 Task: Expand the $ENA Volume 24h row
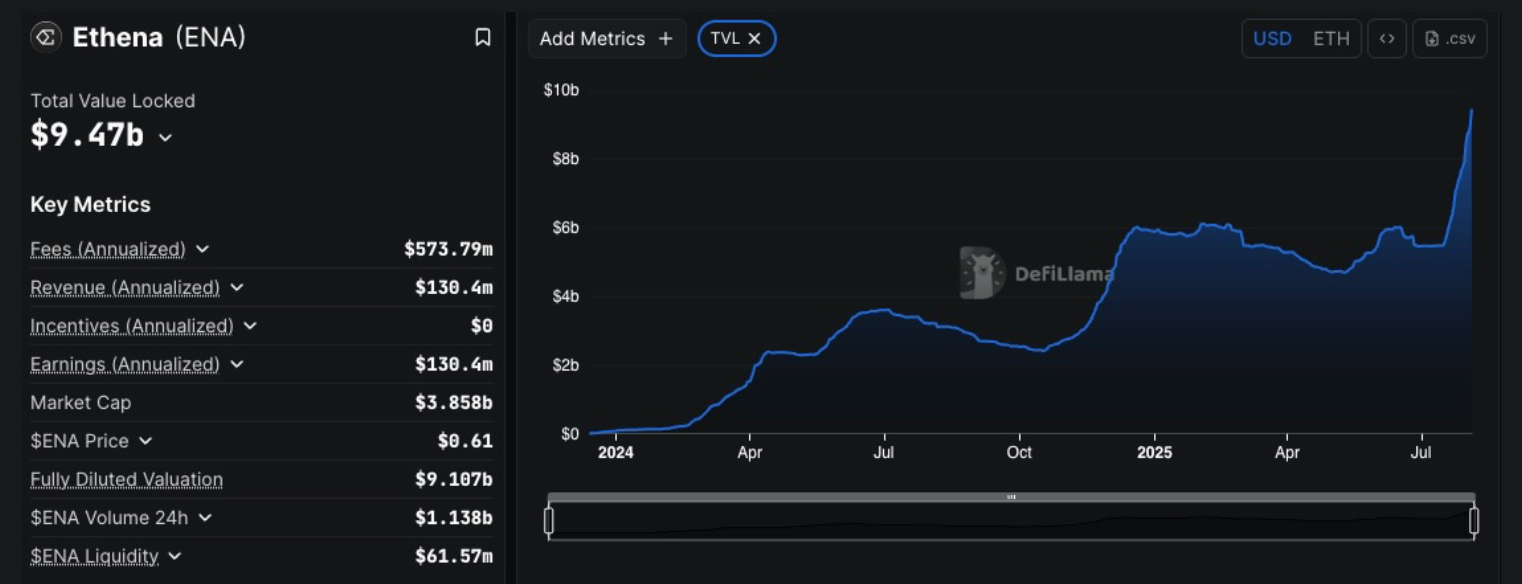tap(205, 518)
